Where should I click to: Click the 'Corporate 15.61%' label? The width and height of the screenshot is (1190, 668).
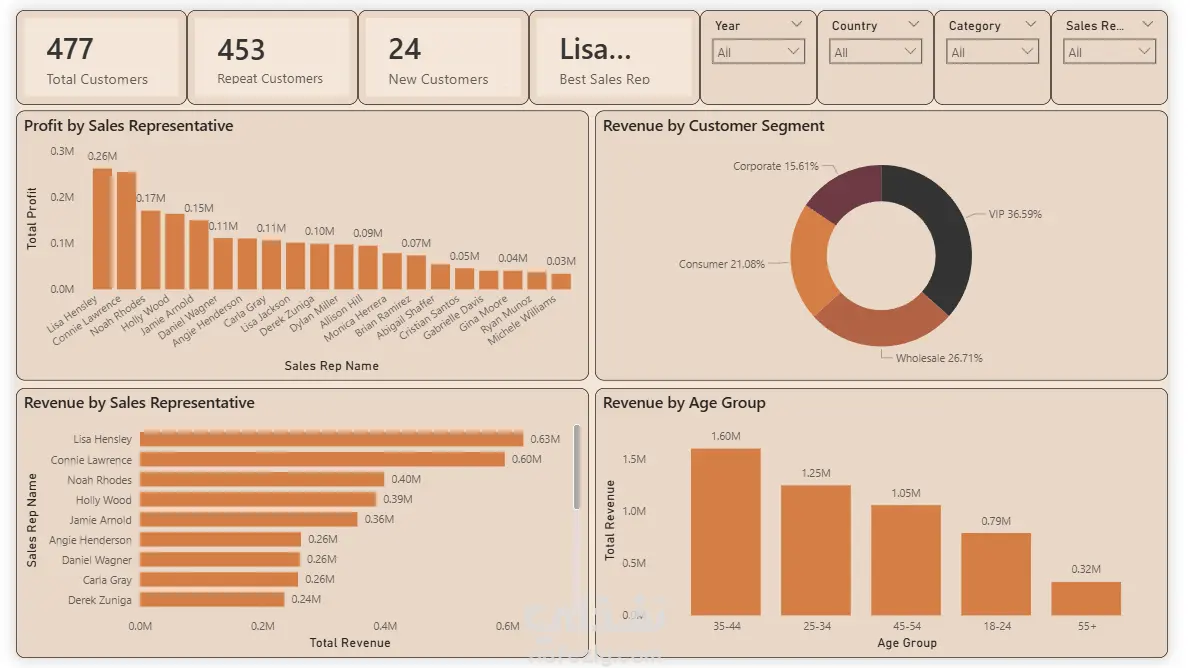(776, 166)
